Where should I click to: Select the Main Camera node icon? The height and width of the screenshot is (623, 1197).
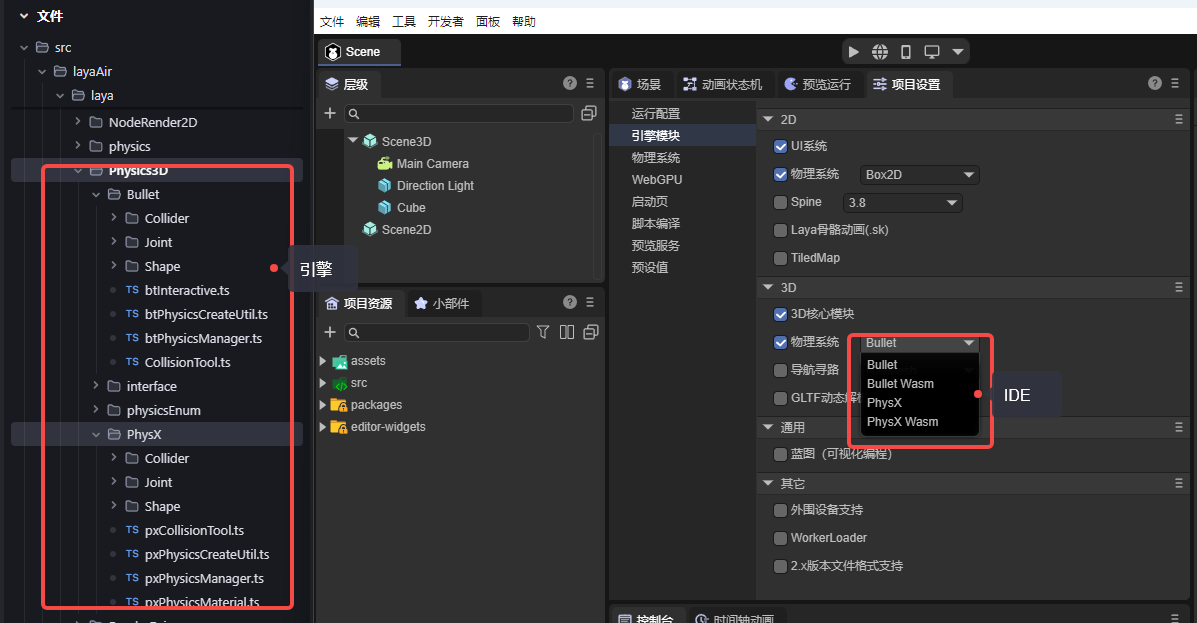tap(384, 164)
